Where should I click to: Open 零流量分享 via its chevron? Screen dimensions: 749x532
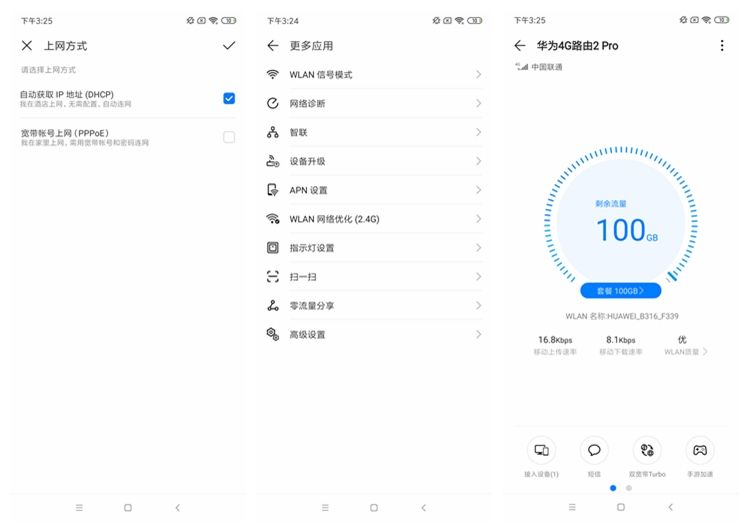click(478, 306)
